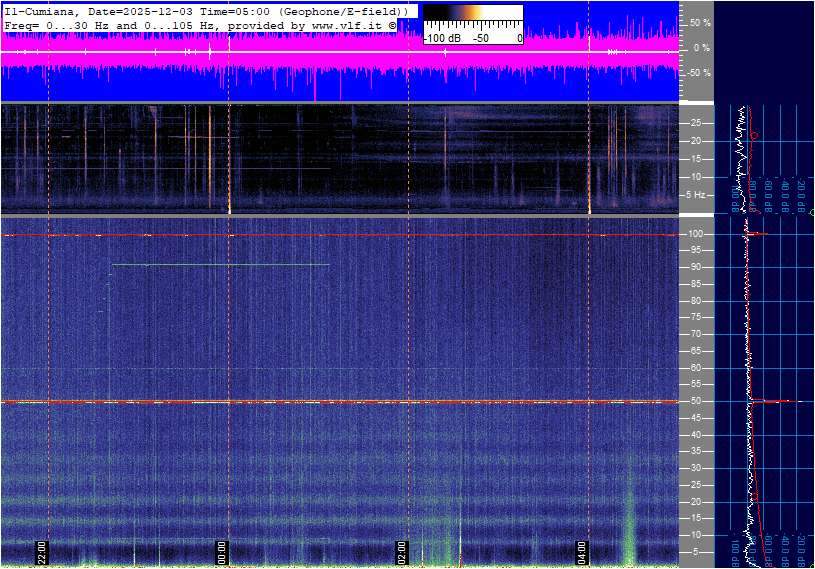Screen dimensions: 815x569
Task: Click the red circle marker on geophone spectrum
Action: (x=754, y=135)
